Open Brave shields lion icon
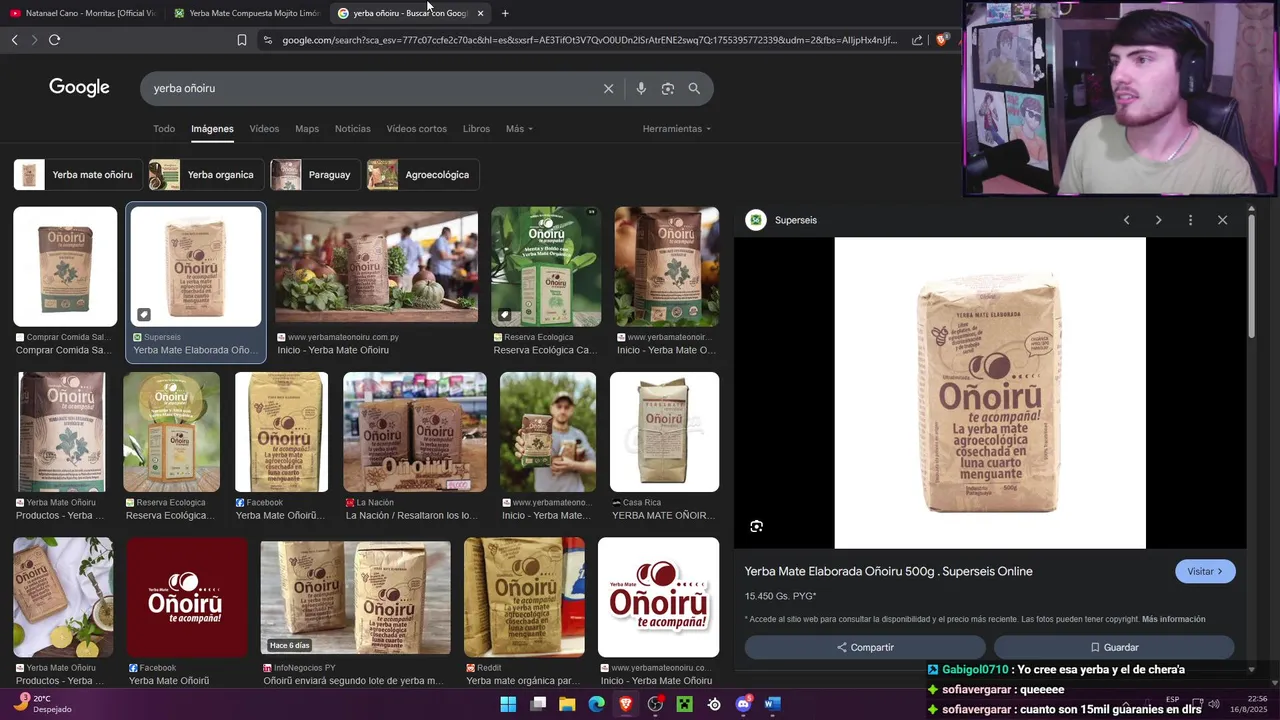1280x720 pixels. (x=941, y=40)
